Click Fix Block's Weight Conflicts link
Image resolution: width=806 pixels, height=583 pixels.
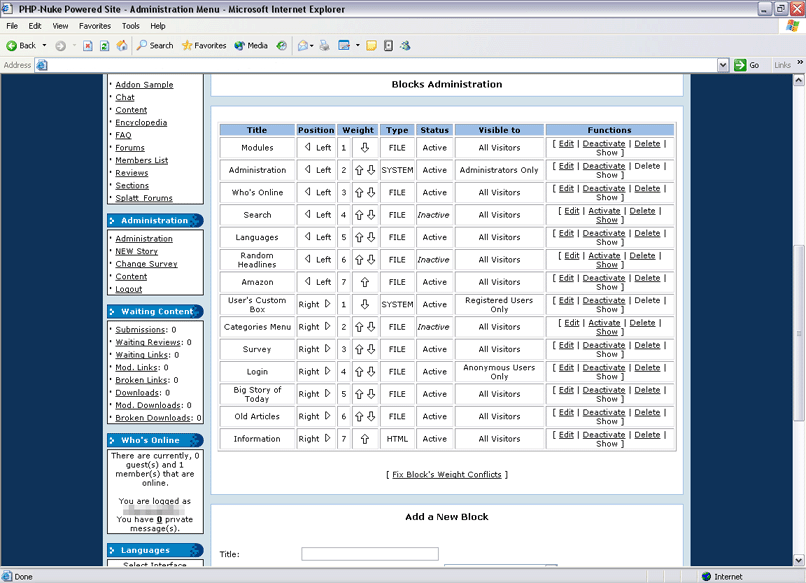pyautogui.click(x=447, y=474)
